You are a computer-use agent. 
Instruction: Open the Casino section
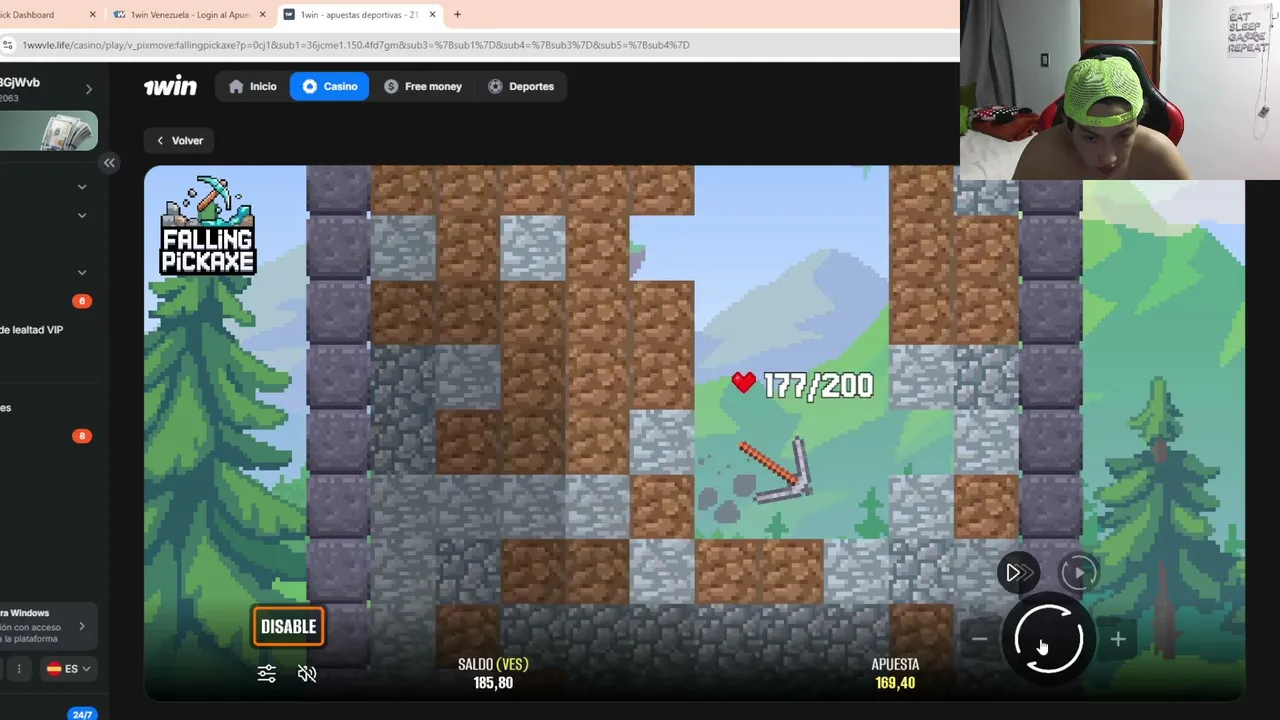tap(329, 86)
